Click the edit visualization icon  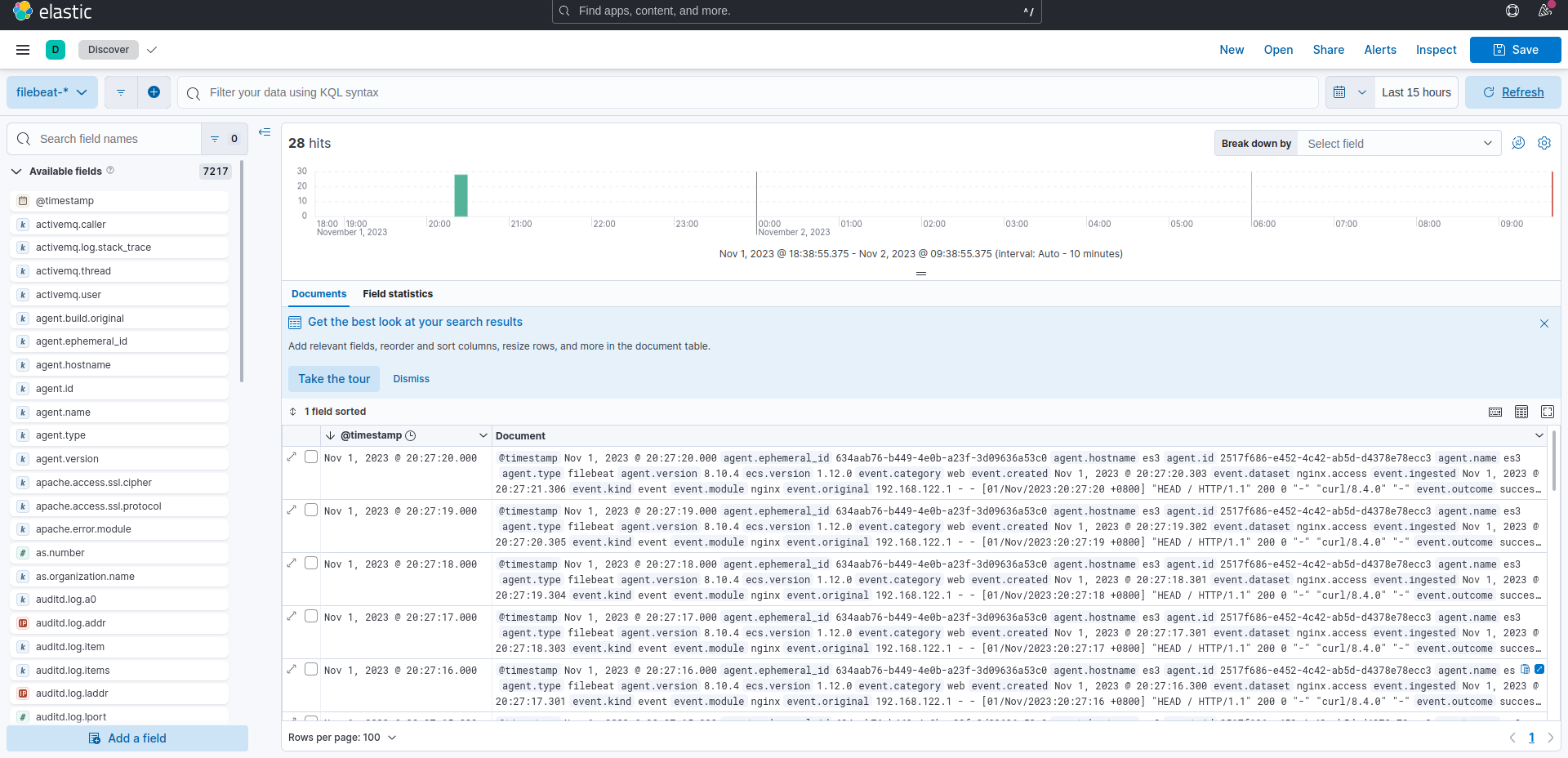[1518, 143]
